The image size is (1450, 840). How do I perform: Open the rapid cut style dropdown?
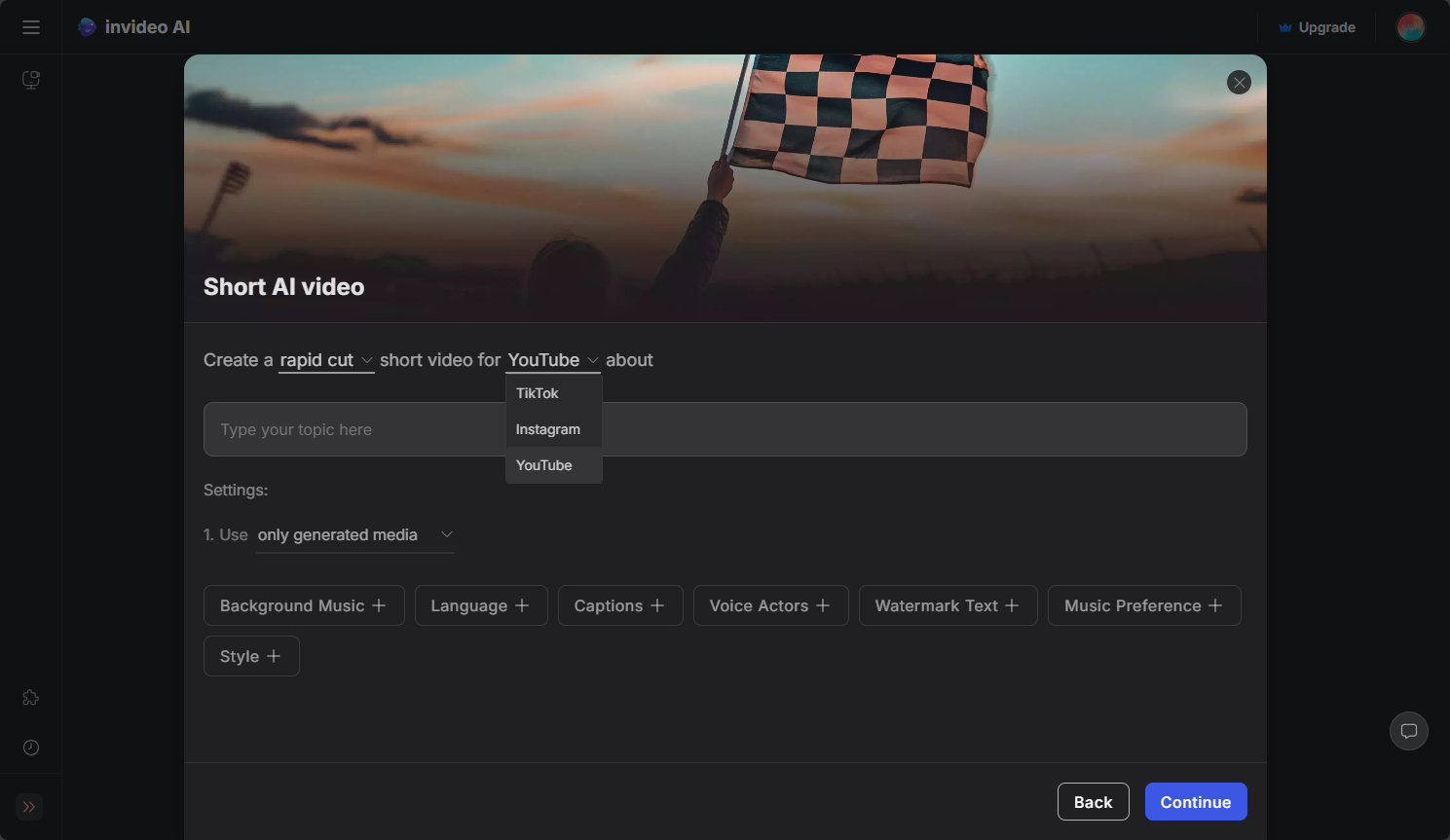(326, 360)
